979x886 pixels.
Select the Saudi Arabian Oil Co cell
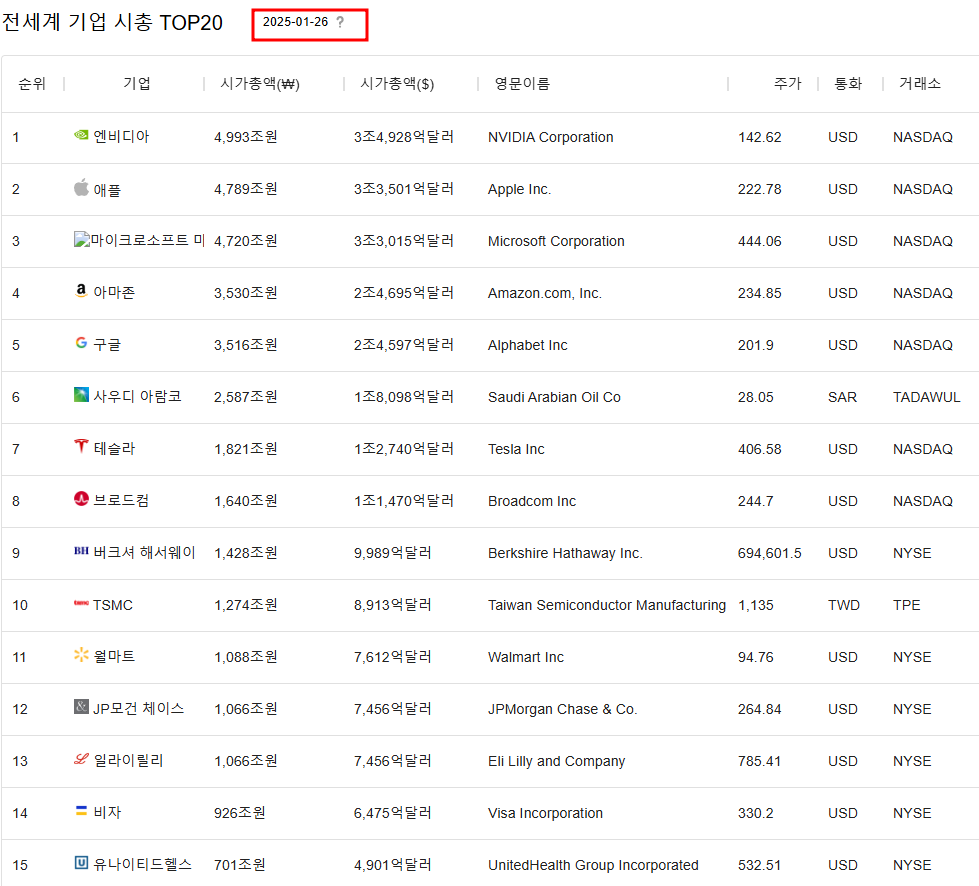pyautogui.click(x=554, y=397)
